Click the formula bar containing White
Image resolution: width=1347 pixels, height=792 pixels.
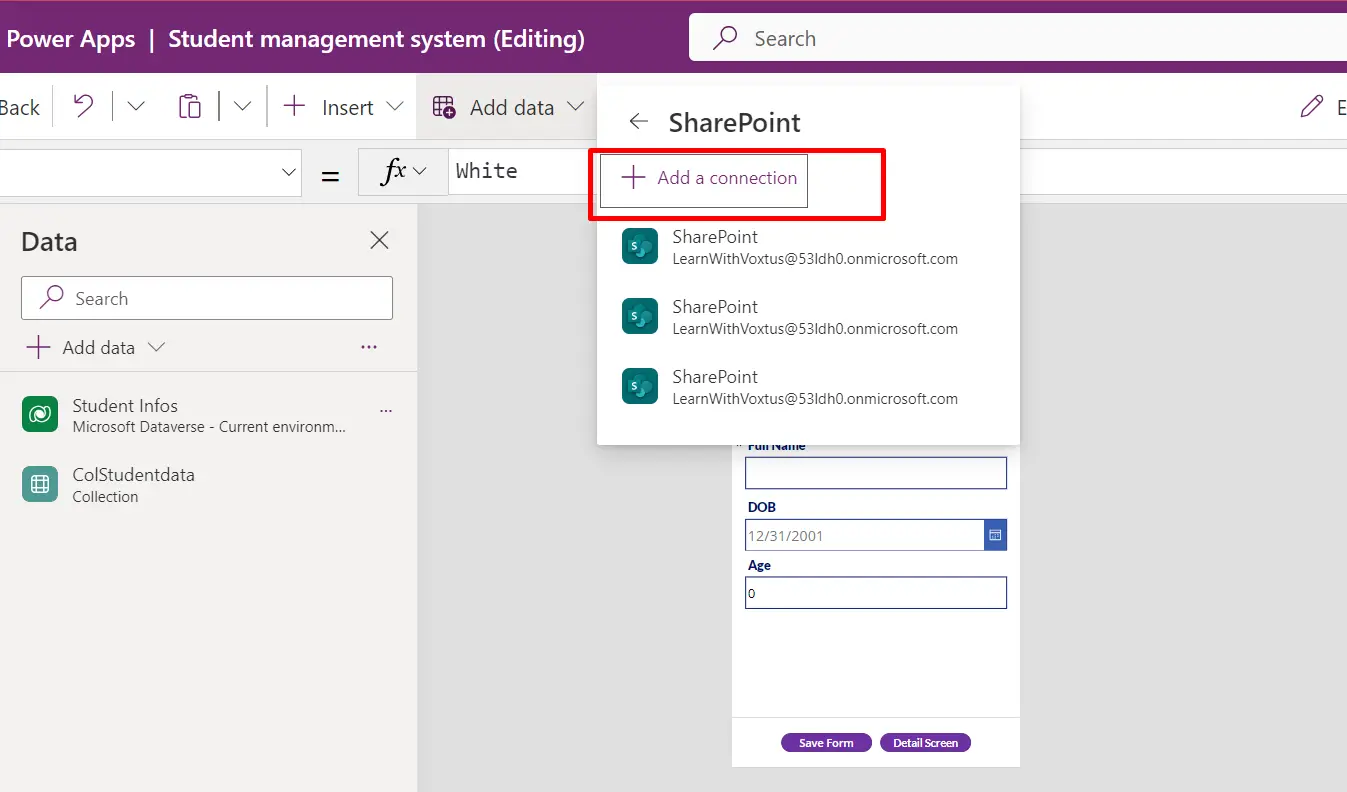pos(520,171)
